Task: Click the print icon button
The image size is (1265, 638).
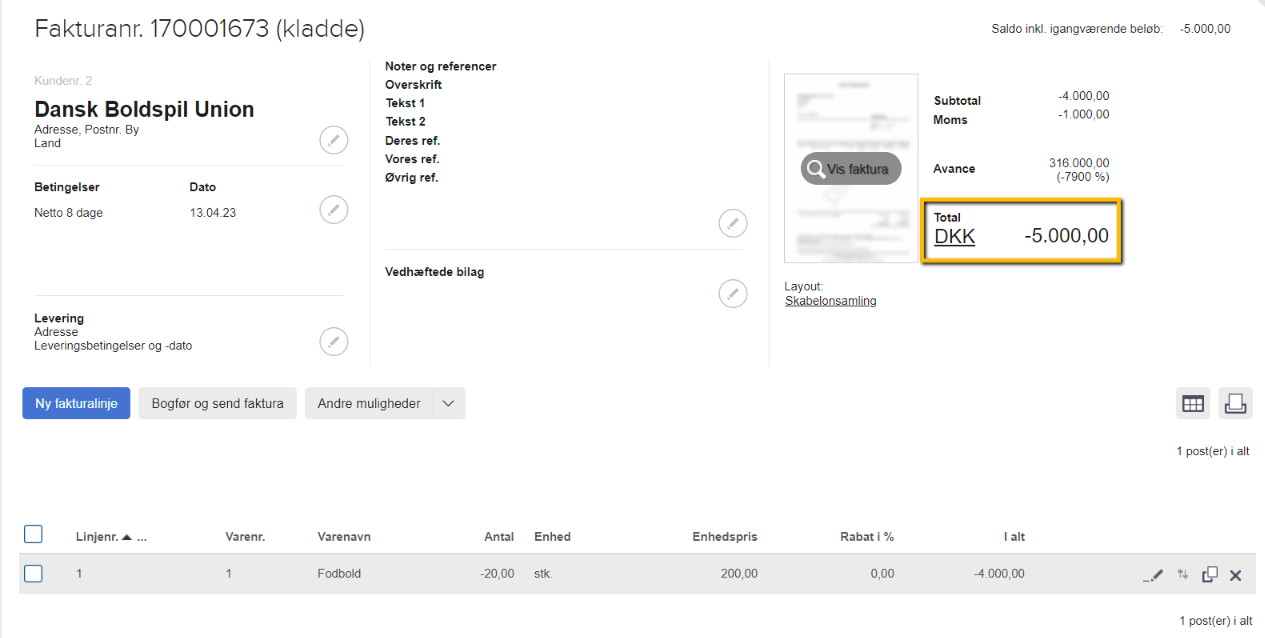Action: click(x=1235, y=403)
